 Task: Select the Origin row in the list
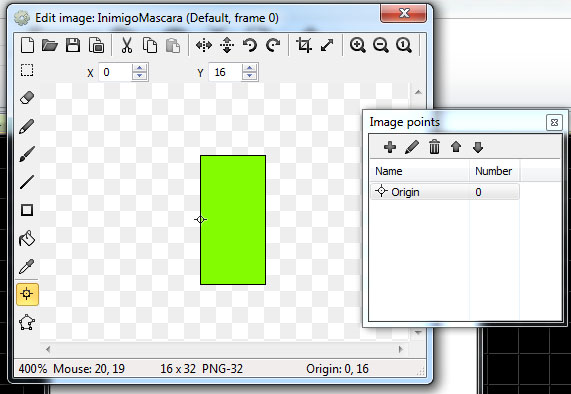pyautogui.click(x=445, y=192)
